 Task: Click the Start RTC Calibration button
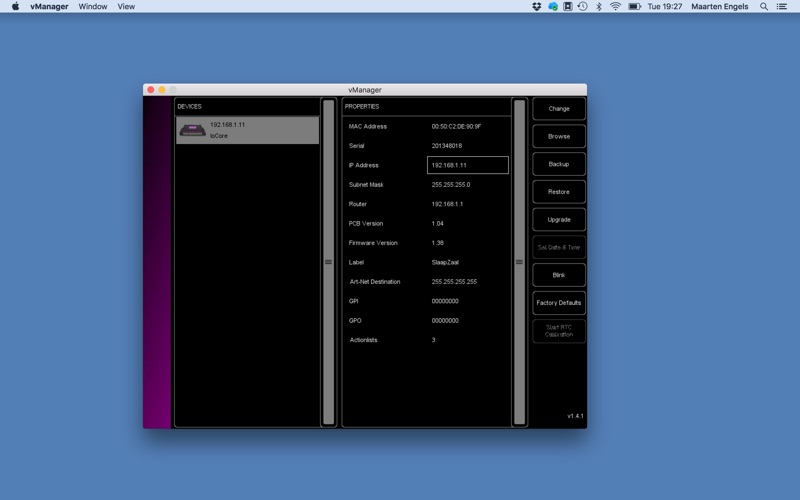click(x=559, y=331)
